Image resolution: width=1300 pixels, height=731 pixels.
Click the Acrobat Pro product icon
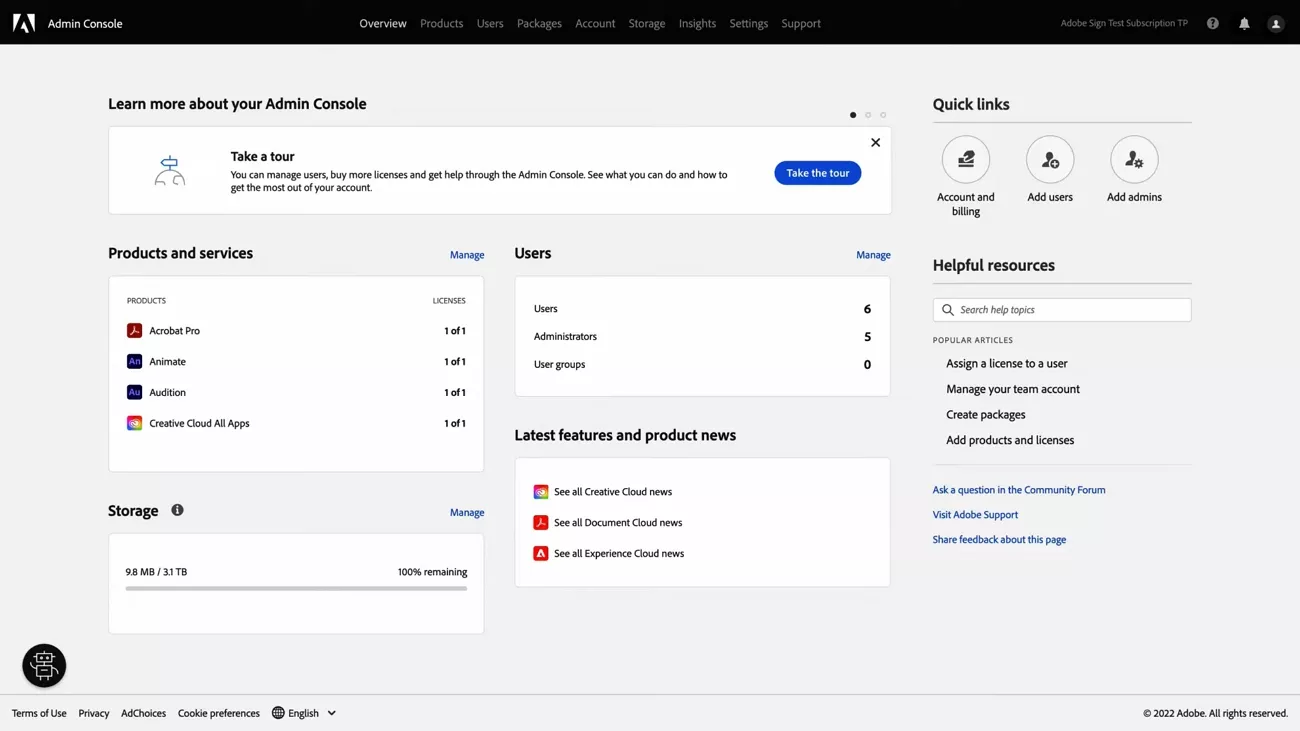click(134, 330)
